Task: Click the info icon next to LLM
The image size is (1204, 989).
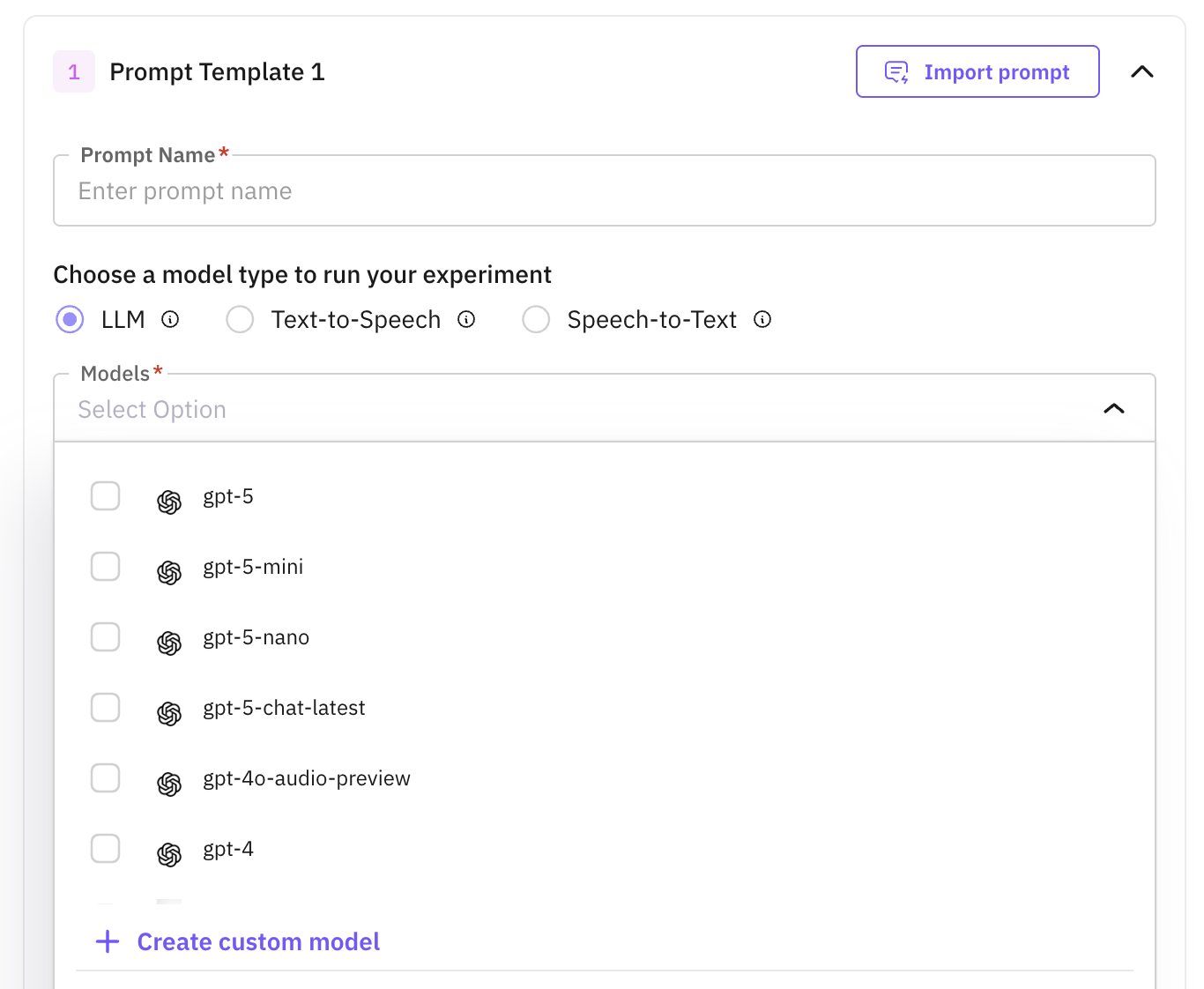Action: (170, 319)
